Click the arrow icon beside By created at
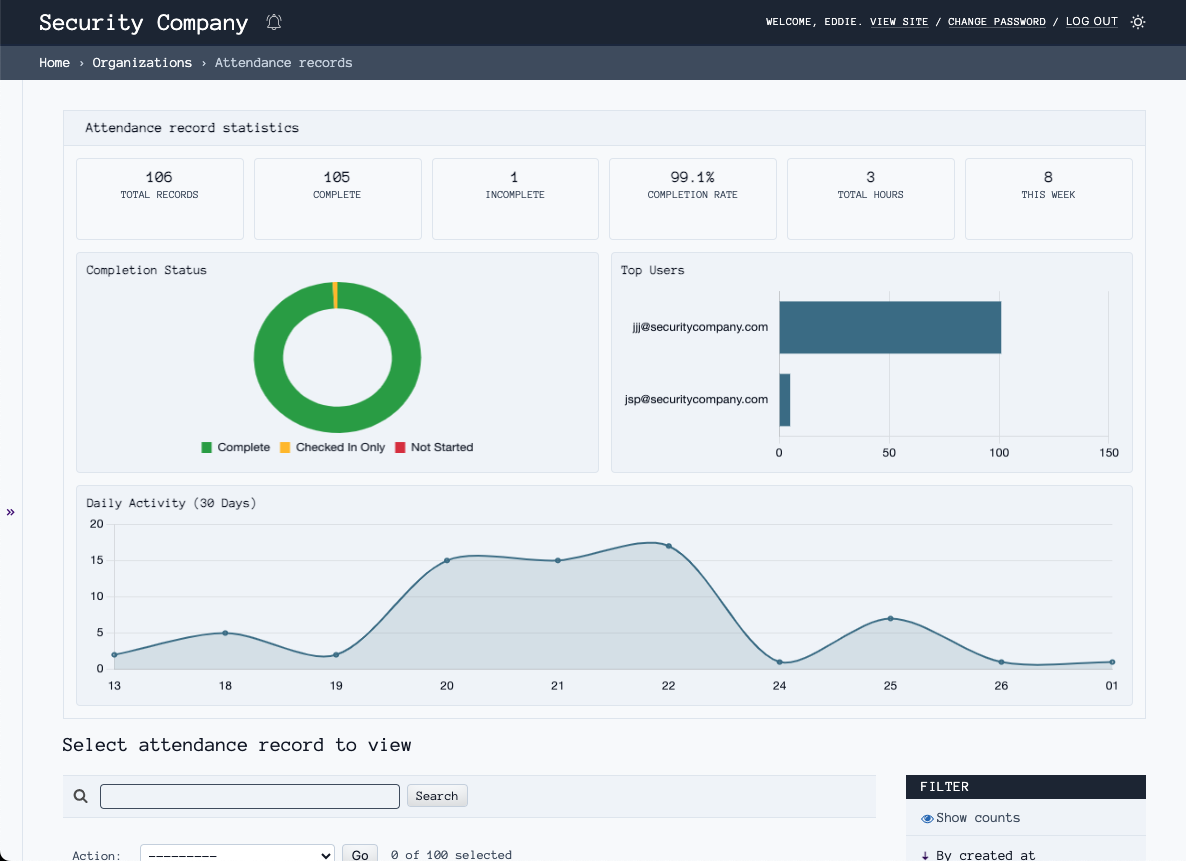The height and width of the screenshot is (861, 1186). click(926, 853)
